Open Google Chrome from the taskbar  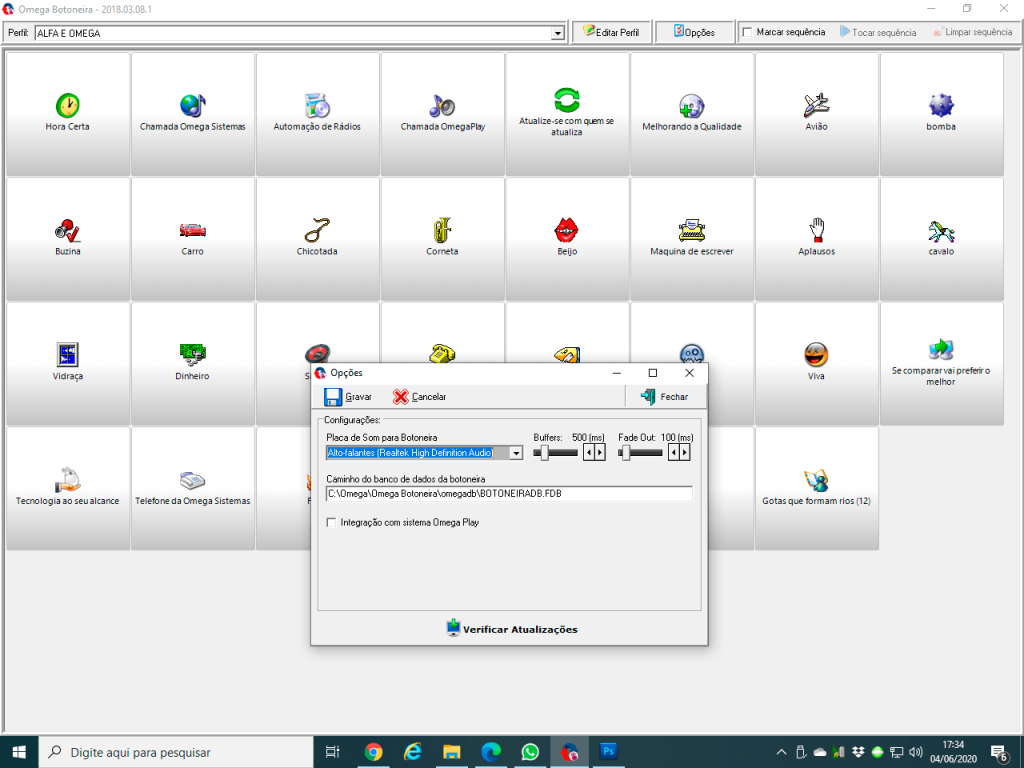[x=374, y=752]
